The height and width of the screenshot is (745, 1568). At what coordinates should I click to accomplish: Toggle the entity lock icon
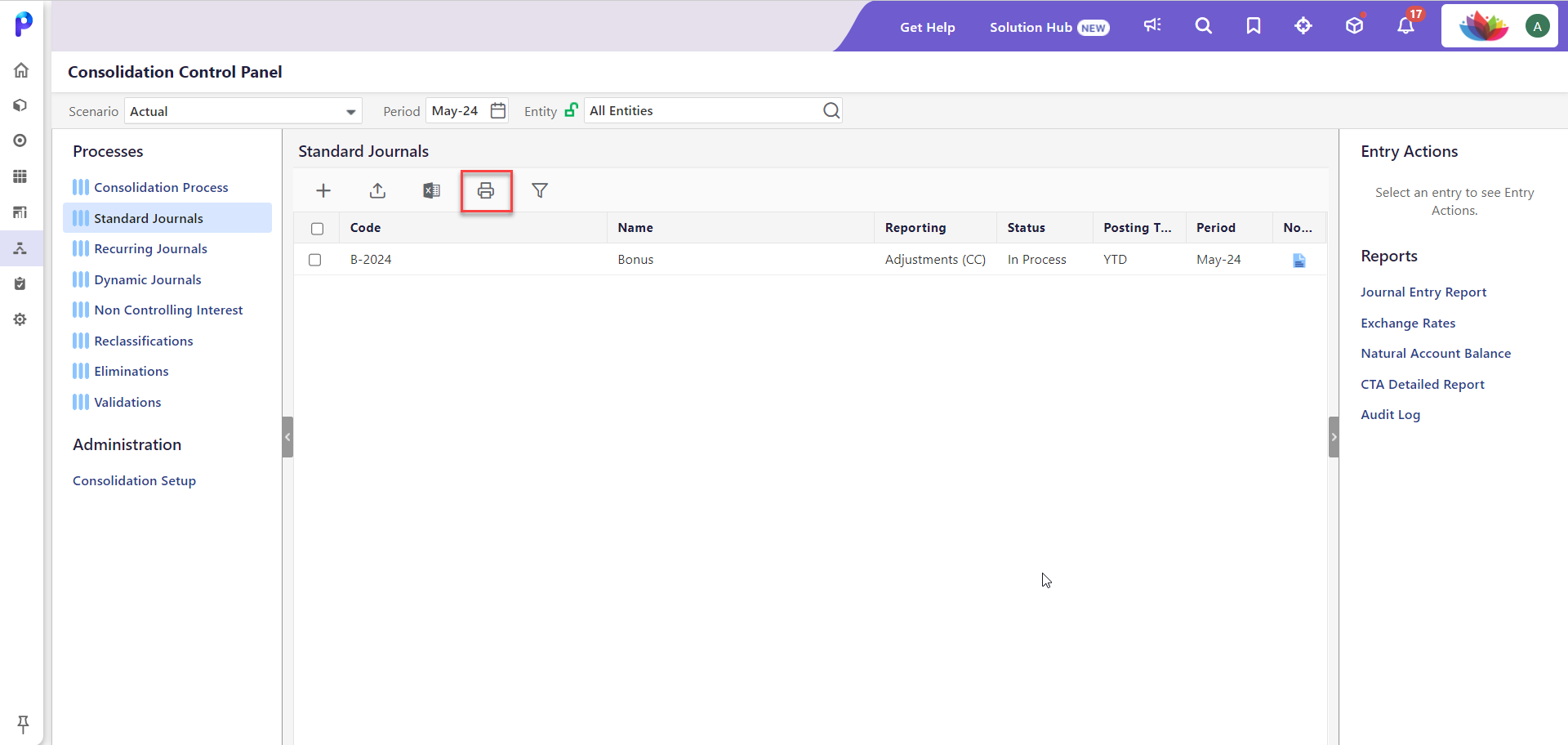pos(572,109)
